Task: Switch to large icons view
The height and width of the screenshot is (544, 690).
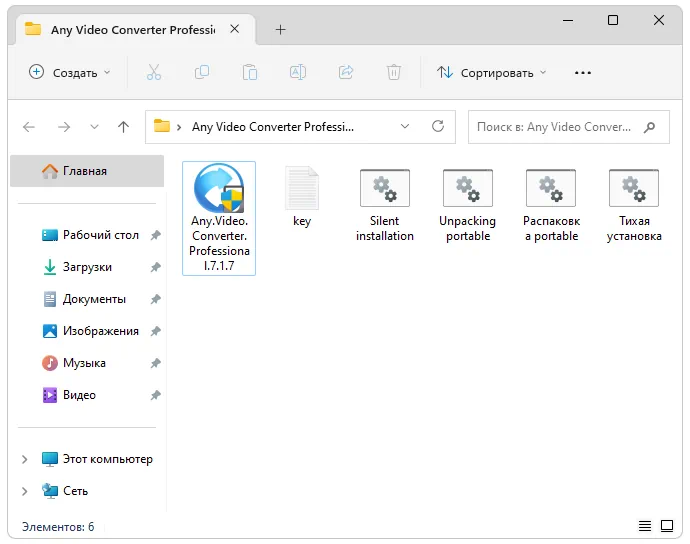Action: click(667, 526)
